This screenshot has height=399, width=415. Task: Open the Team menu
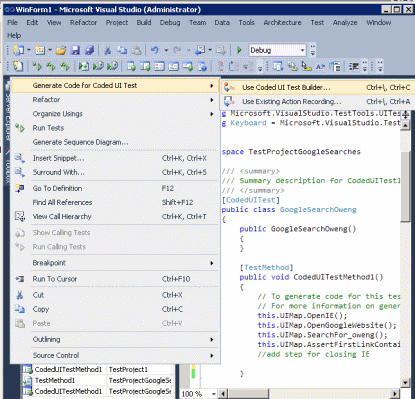pos(198,23)
